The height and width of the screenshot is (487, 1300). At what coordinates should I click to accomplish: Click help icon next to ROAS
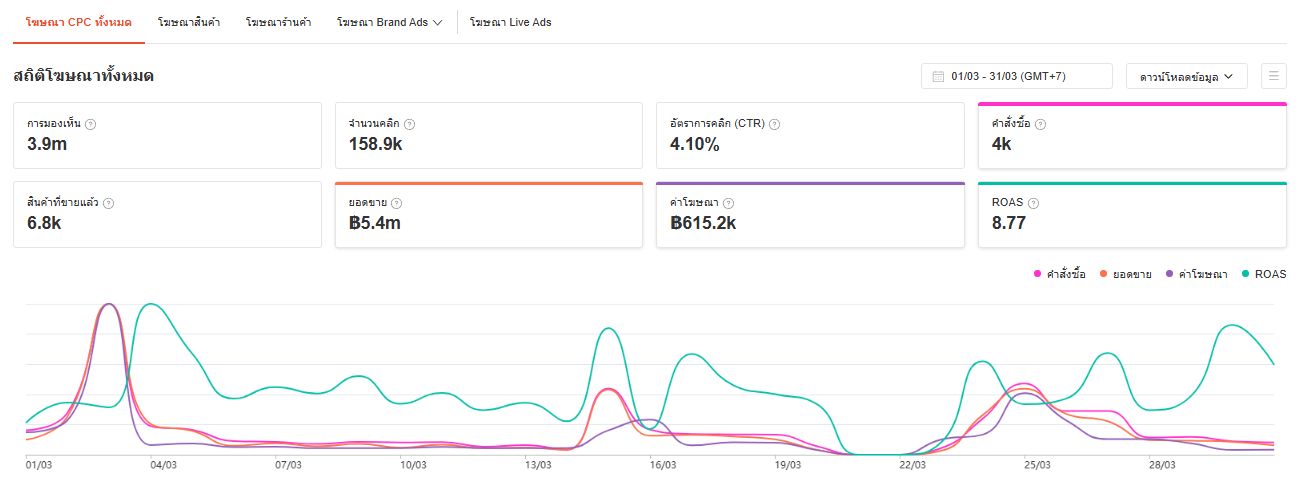point(1033,203)
